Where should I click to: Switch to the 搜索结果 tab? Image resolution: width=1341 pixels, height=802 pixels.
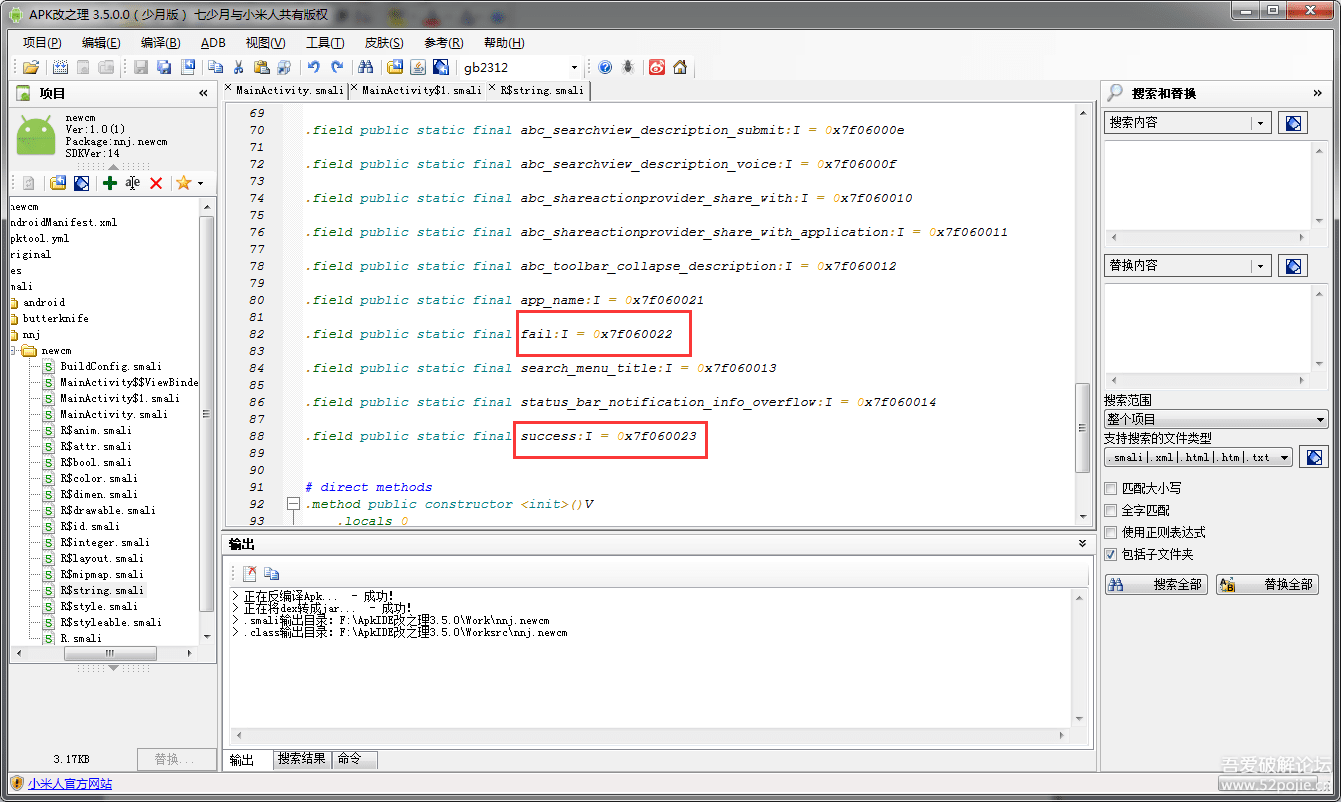[x=302, y=759]
